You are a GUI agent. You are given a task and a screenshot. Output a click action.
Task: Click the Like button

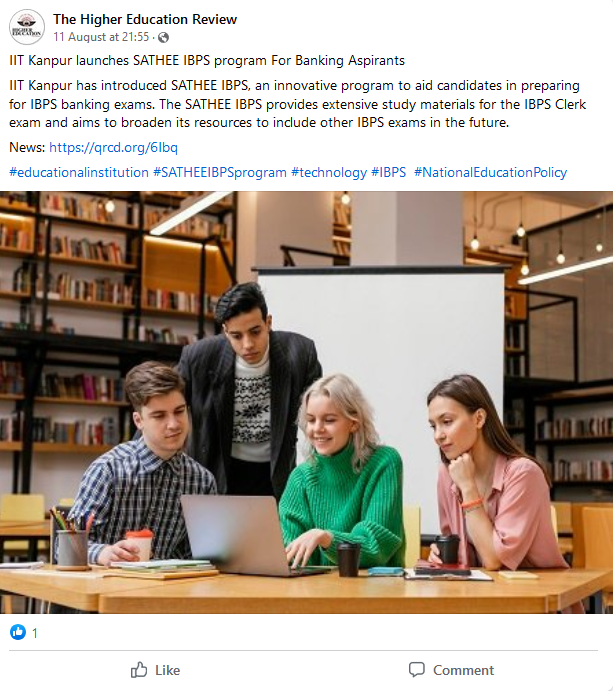(156, 670)
